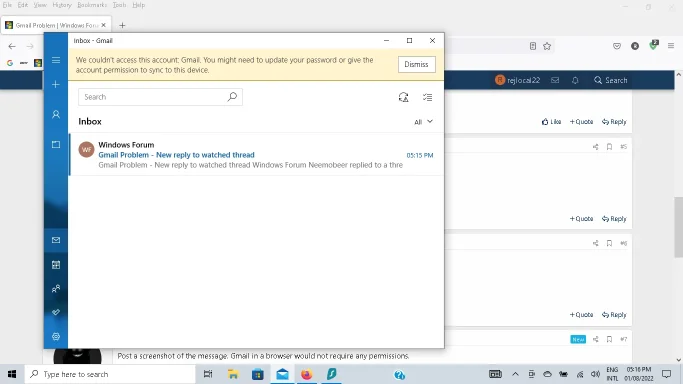Open Microsoft Store from the taskbar
The image size is (683, 384).
click(258, 374)
